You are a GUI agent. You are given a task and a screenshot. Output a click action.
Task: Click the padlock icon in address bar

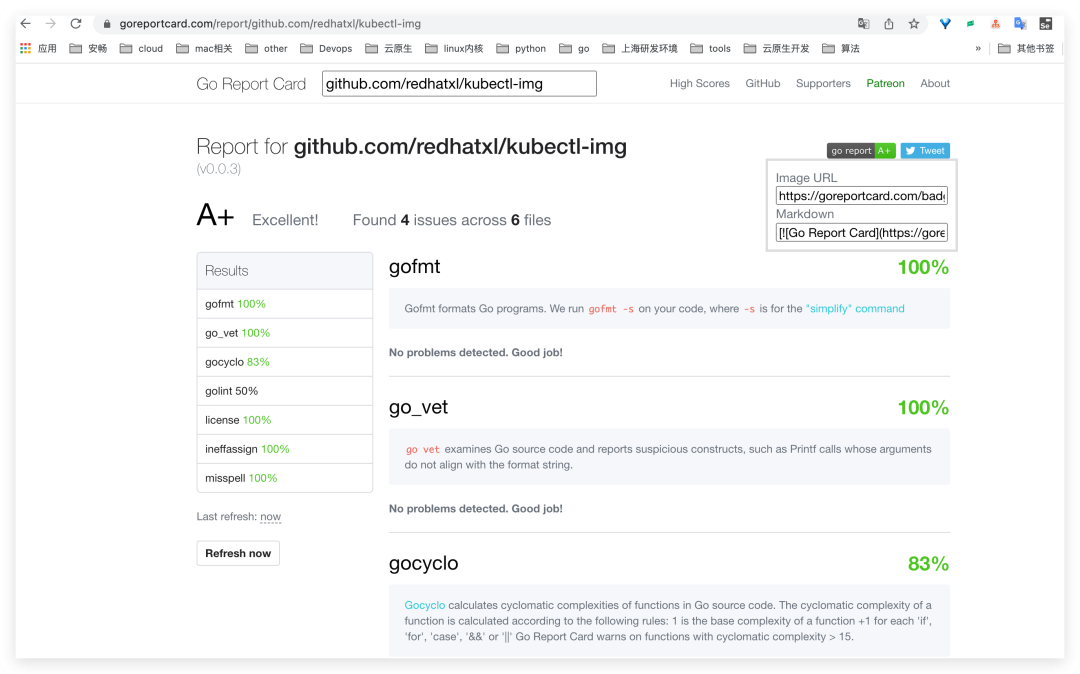107,24
